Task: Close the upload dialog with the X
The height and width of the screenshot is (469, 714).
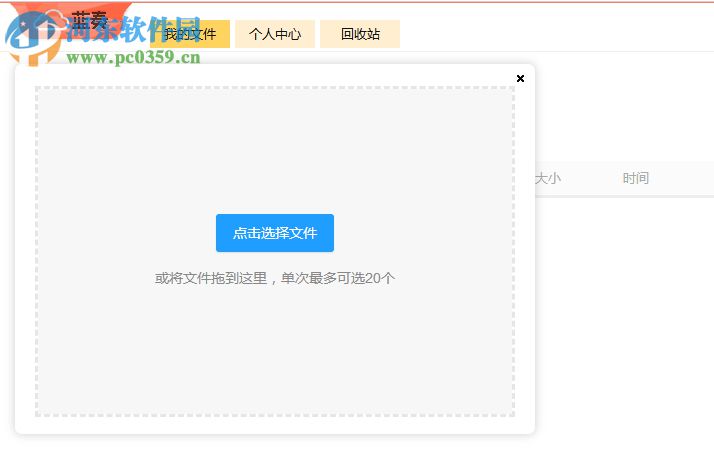Action: (x=520, y=78)
